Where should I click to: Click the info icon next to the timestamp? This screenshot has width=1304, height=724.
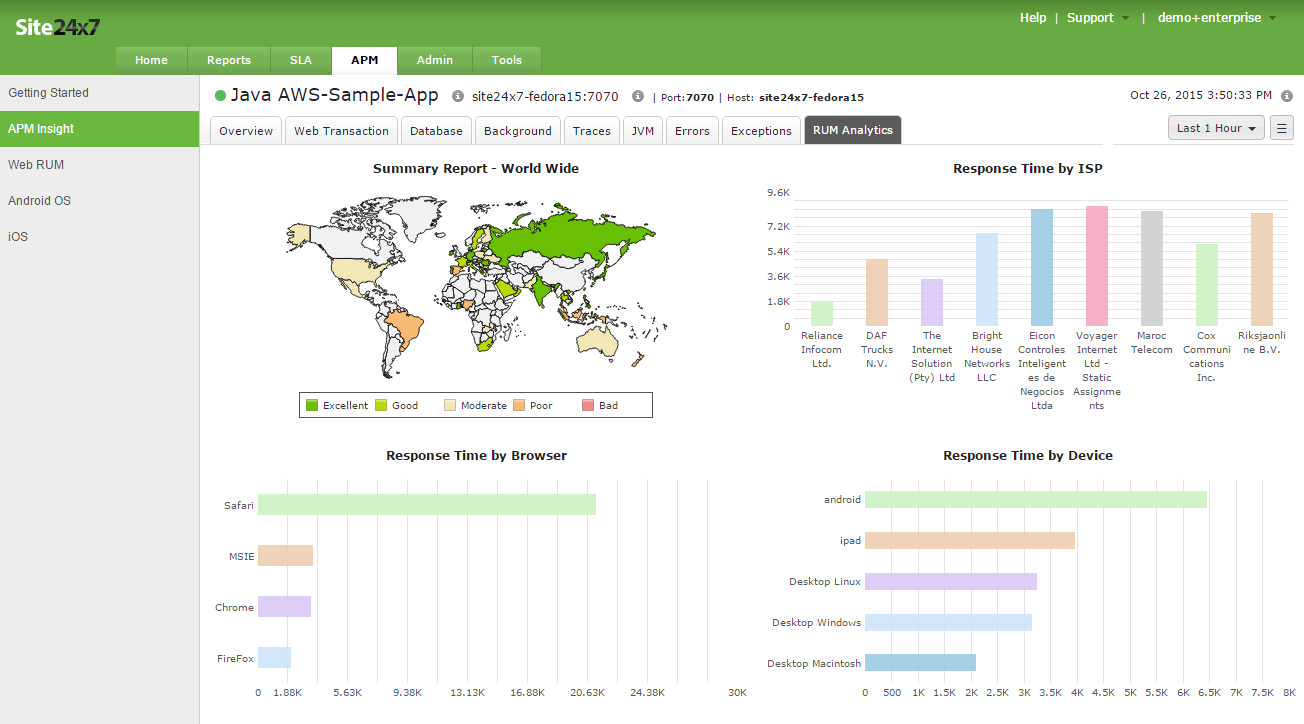click(1288, 96)
